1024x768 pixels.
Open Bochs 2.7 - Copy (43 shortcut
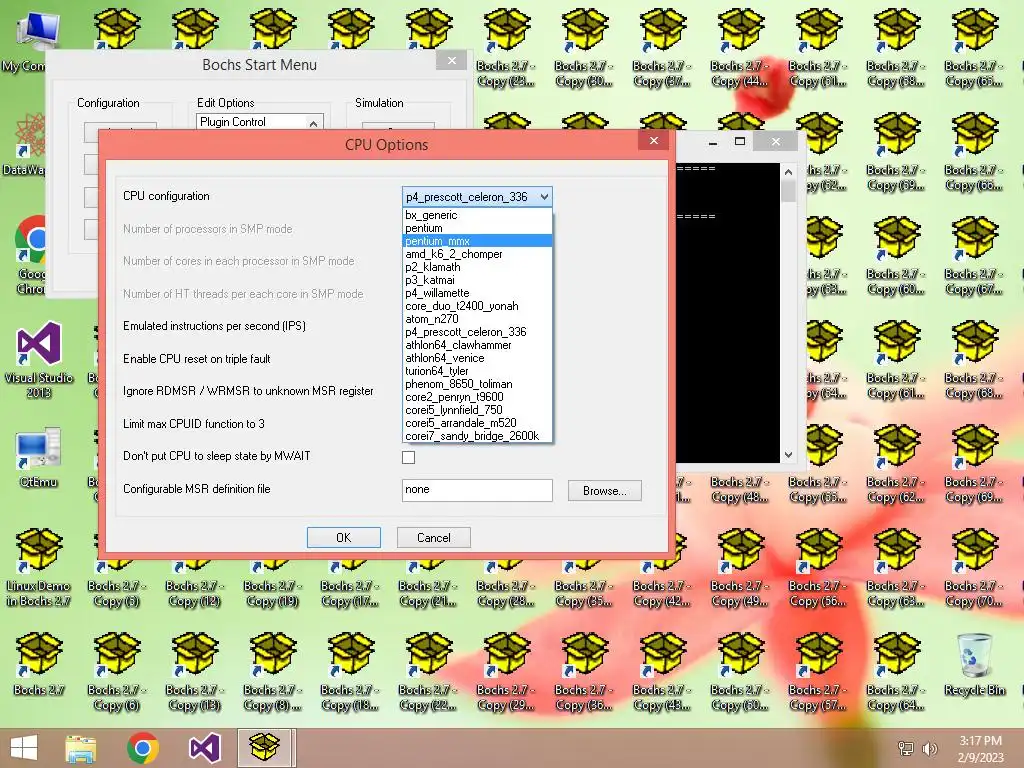pos(662,671)
